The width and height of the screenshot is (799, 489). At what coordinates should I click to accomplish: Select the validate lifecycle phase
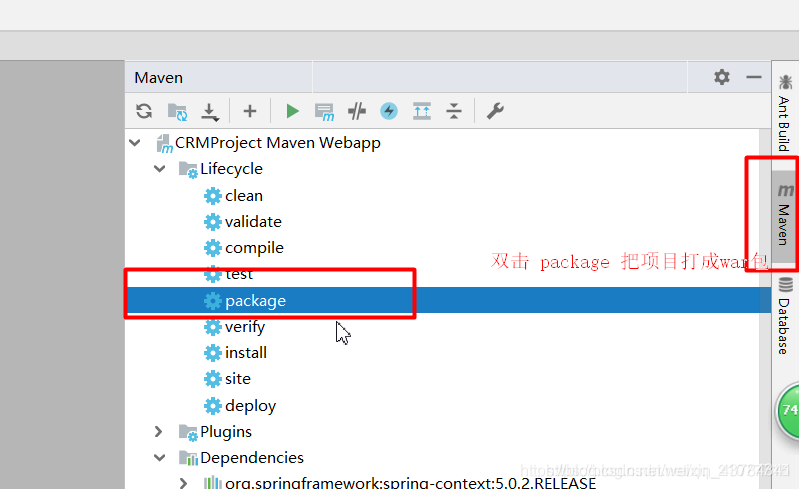[253, 222]
